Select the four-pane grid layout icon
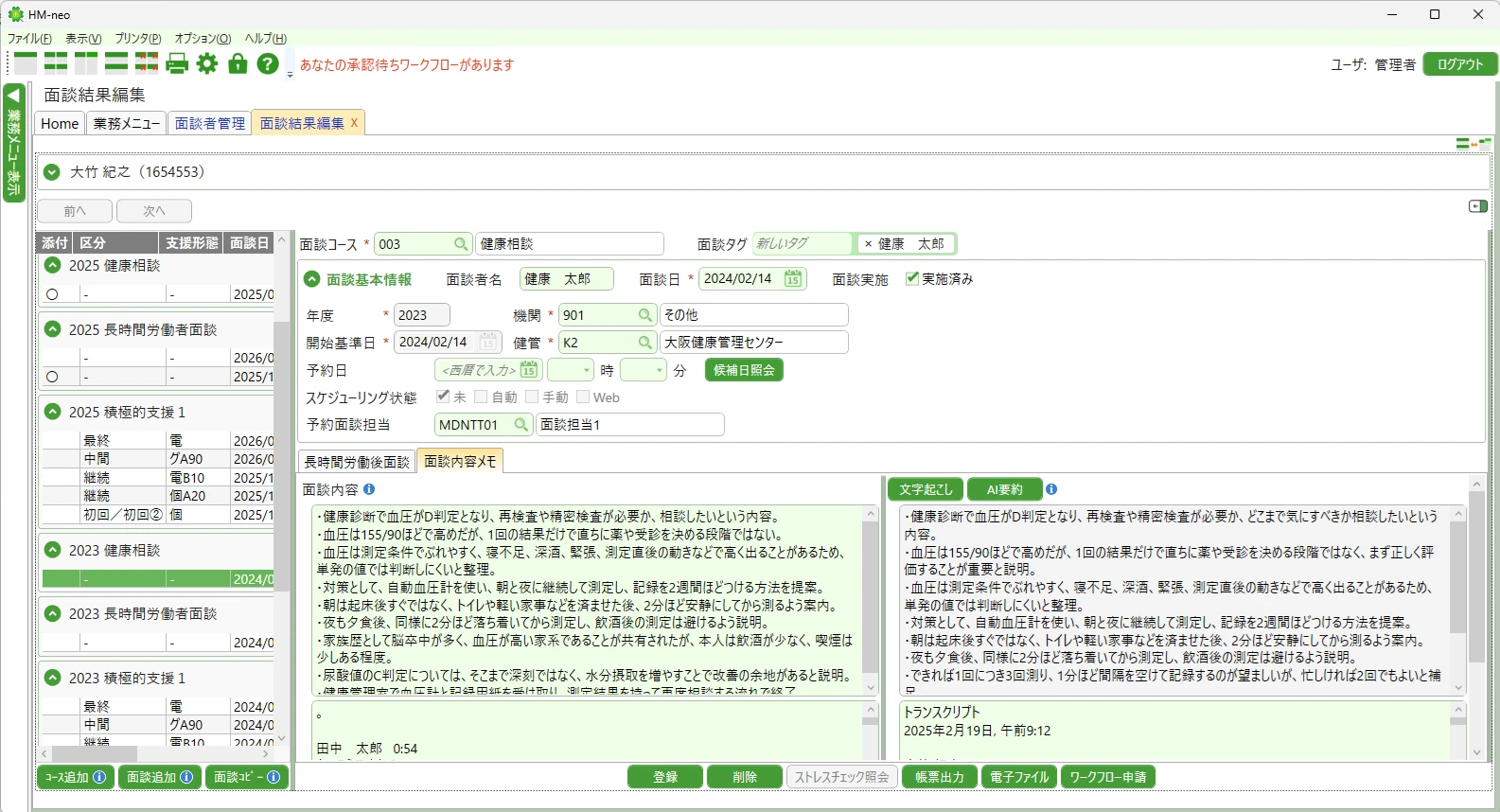1500x812 pixels. [56, 63]
